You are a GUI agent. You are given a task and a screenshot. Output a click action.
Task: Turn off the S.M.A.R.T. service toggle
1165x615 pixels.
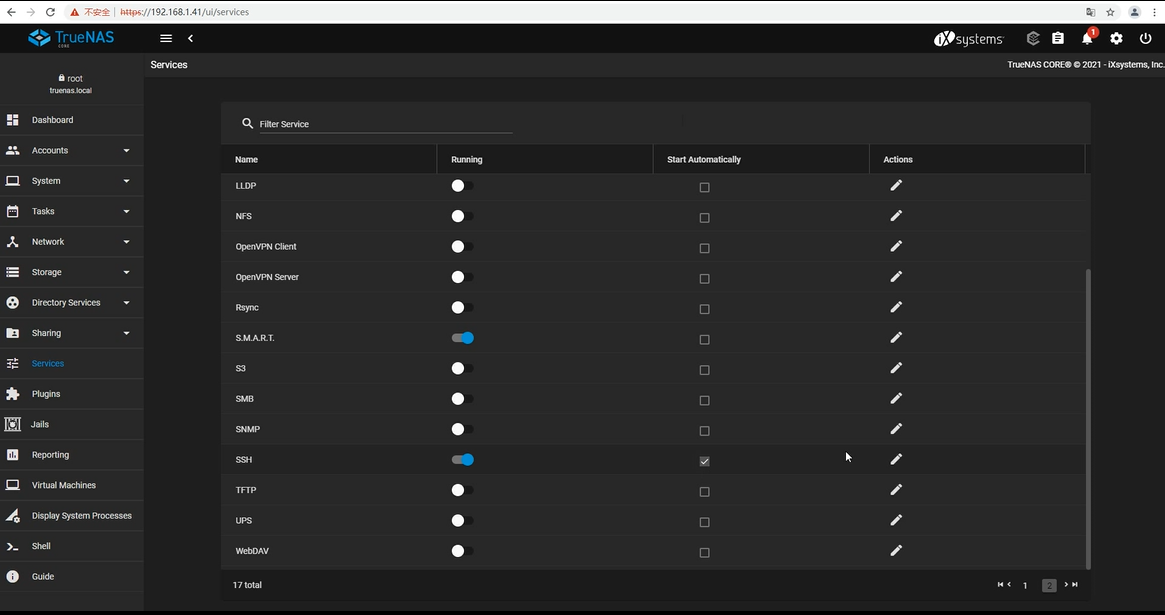462,338
